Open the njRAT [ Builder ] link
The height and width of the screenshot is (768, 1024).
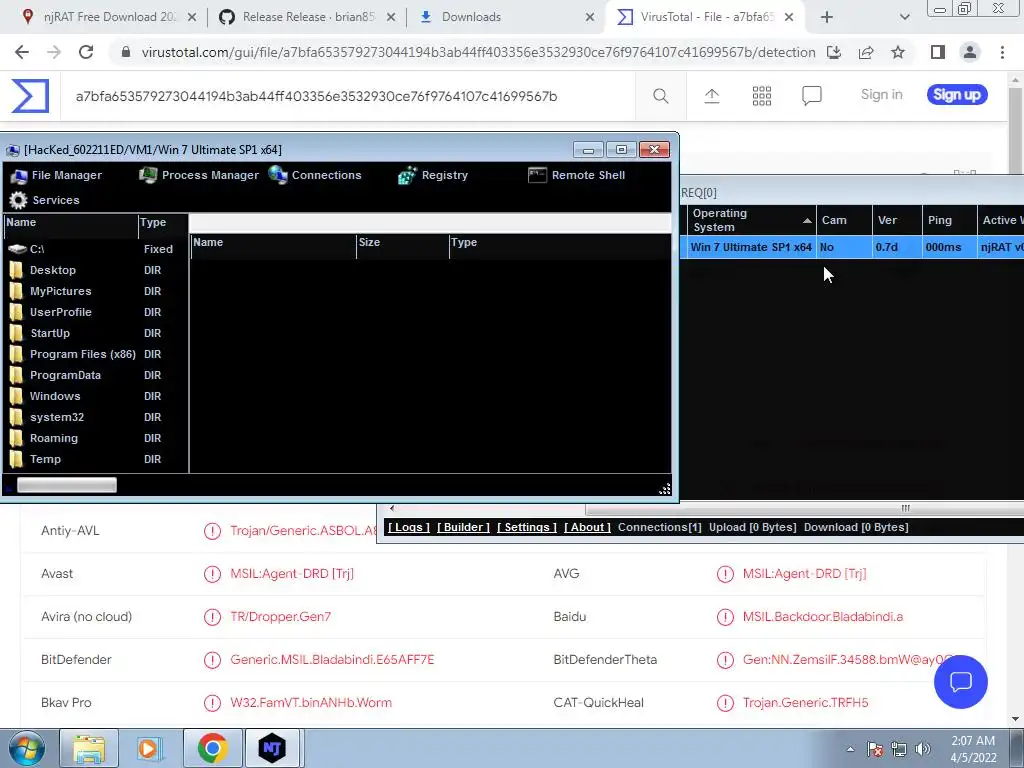point(463,527)
